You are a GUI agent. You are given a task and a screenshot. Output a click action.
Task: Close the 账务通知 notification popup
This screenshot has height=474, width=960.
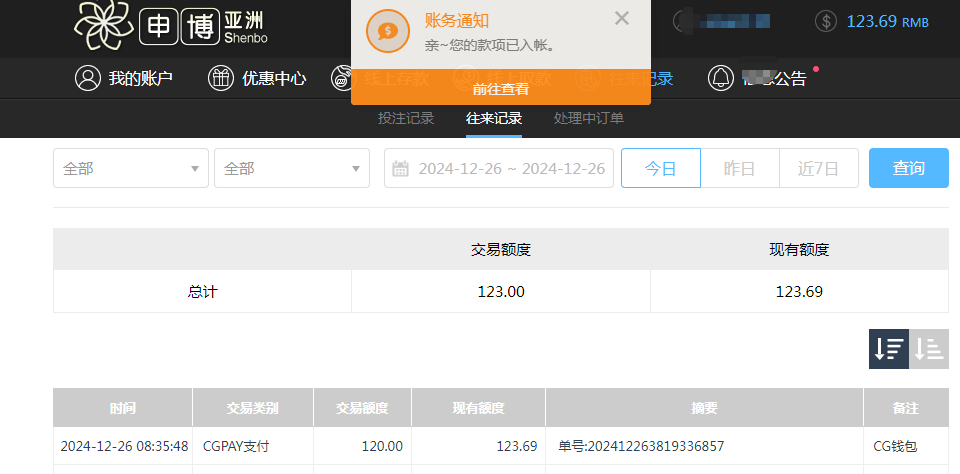pyautogui.click(x=622, y=18)
